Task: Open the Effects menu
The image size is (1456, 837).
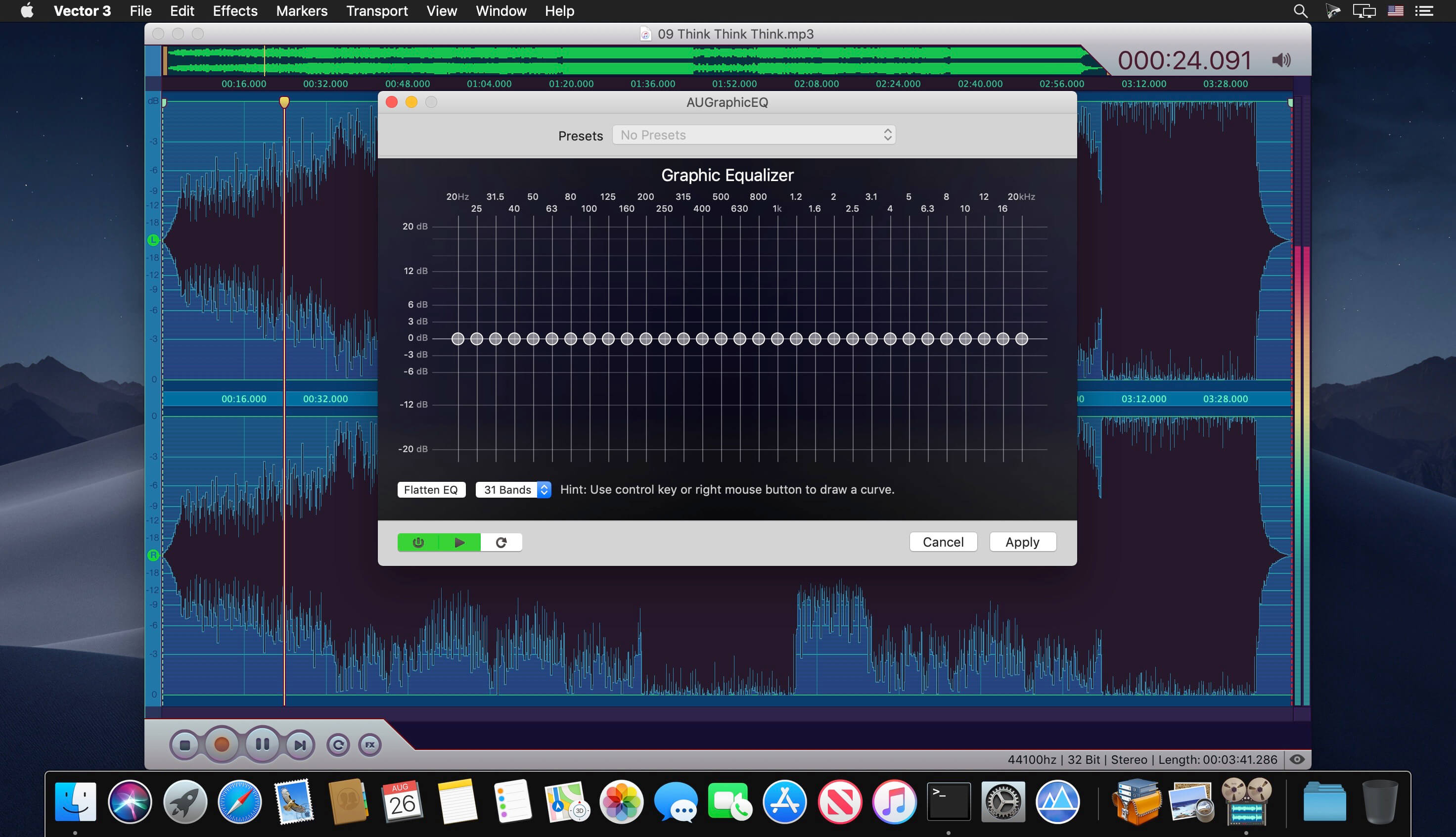Action: point(235,11)
